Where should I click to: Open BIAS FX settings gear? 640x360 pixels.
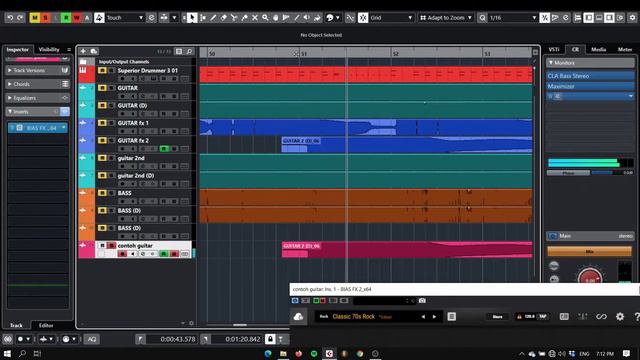(620, 316)
